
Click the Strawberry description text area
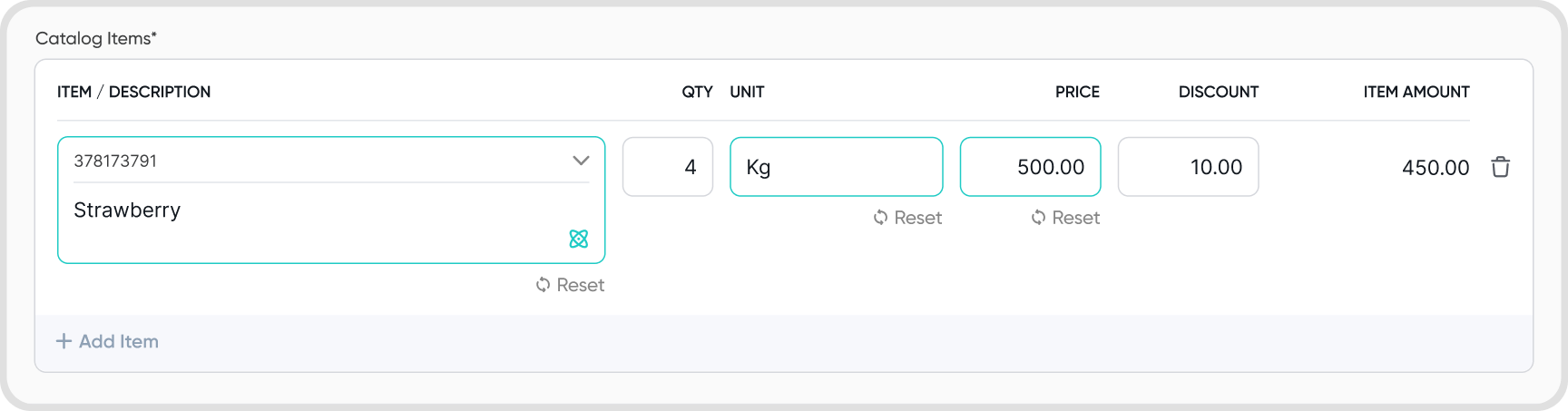click(x=331, y=222)
